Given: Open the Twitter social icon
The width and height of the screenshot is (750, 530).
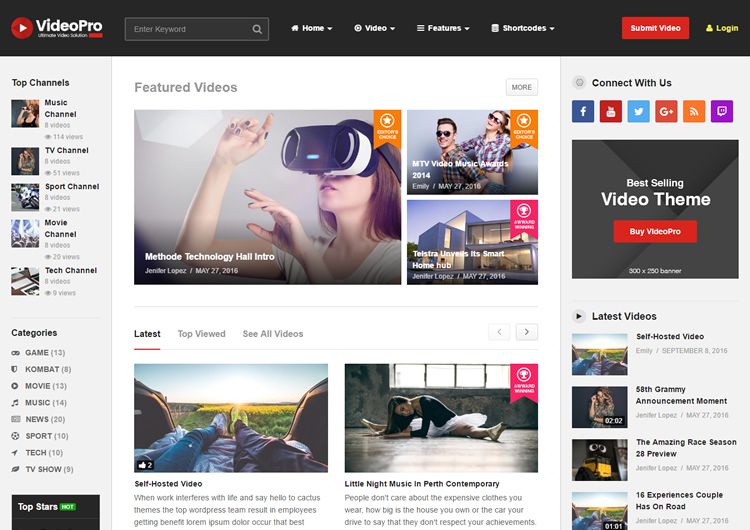Looking at the screenshot, I should pos(639,111).
